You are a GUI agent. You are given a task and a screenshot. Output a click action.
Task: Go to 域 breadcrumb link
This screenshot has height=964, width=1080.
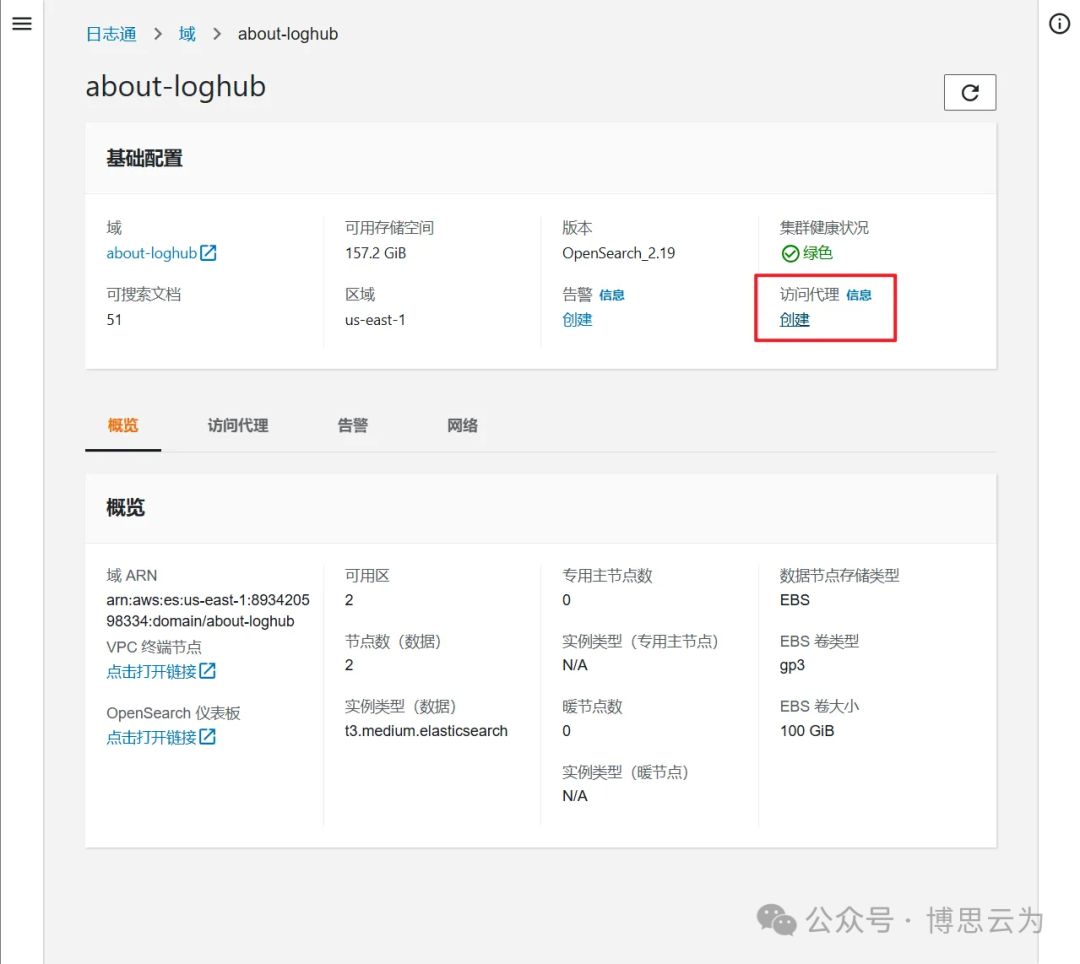coord(187,34)
